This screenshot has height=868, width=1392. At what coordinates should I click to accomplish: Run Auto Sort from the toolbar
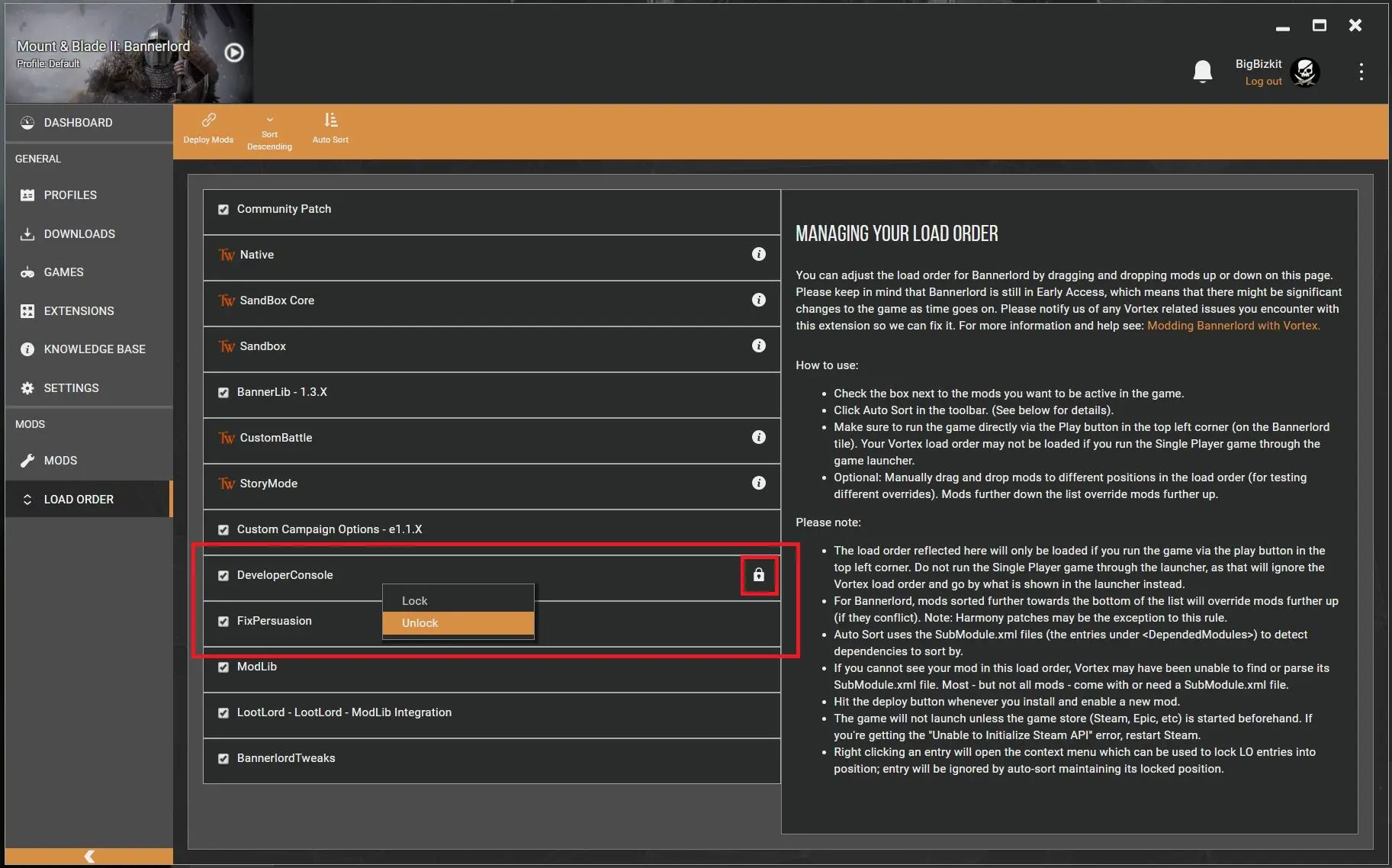pos(330,128)
